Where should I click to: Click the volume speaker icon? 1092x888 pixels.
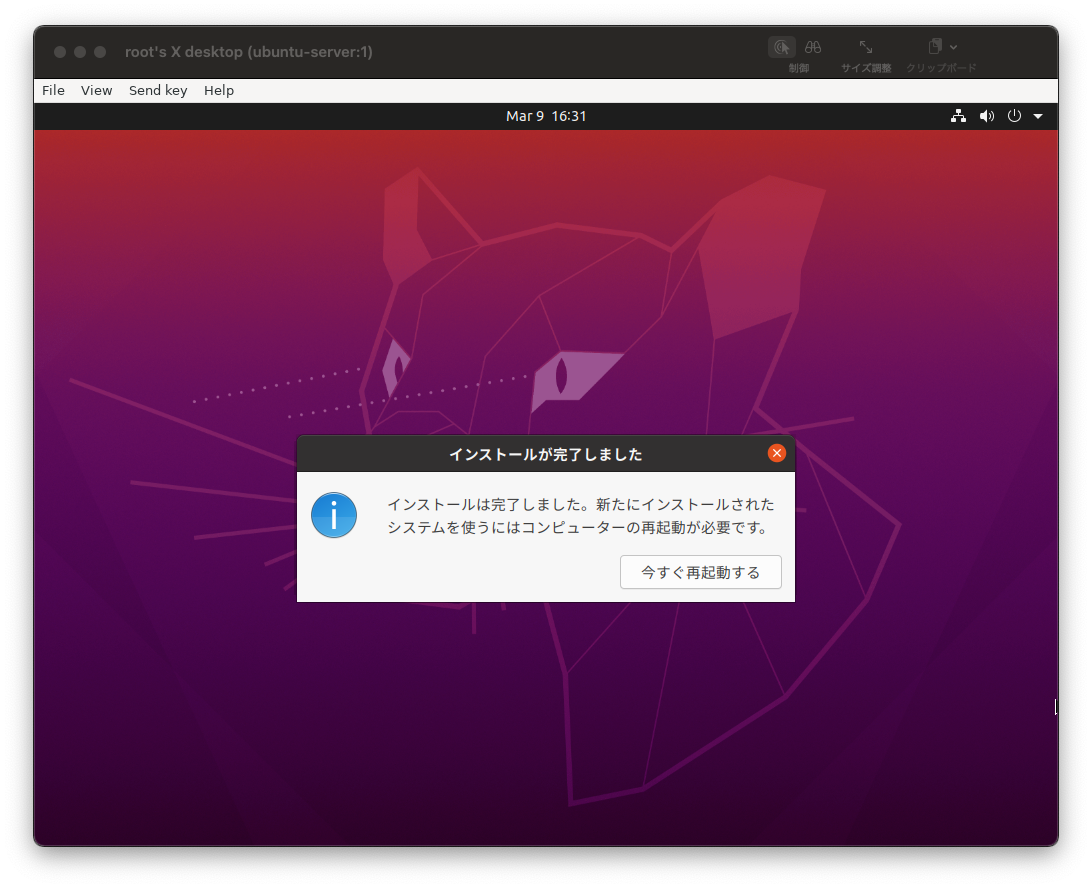pyautogui.click(x=987, y=116)
